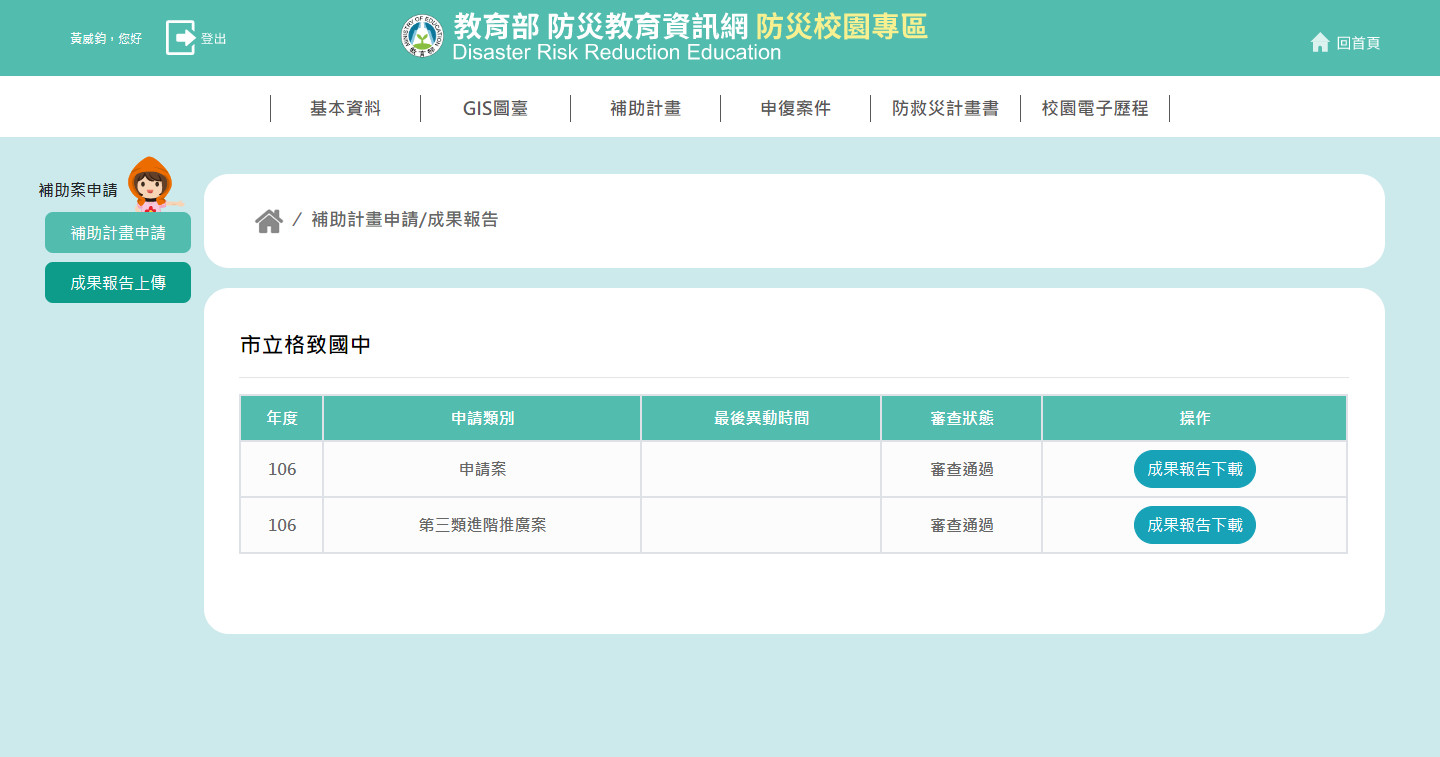Select 申復案件 from the top navigation
Viewport: 1440px width, 757px height.
795,109
